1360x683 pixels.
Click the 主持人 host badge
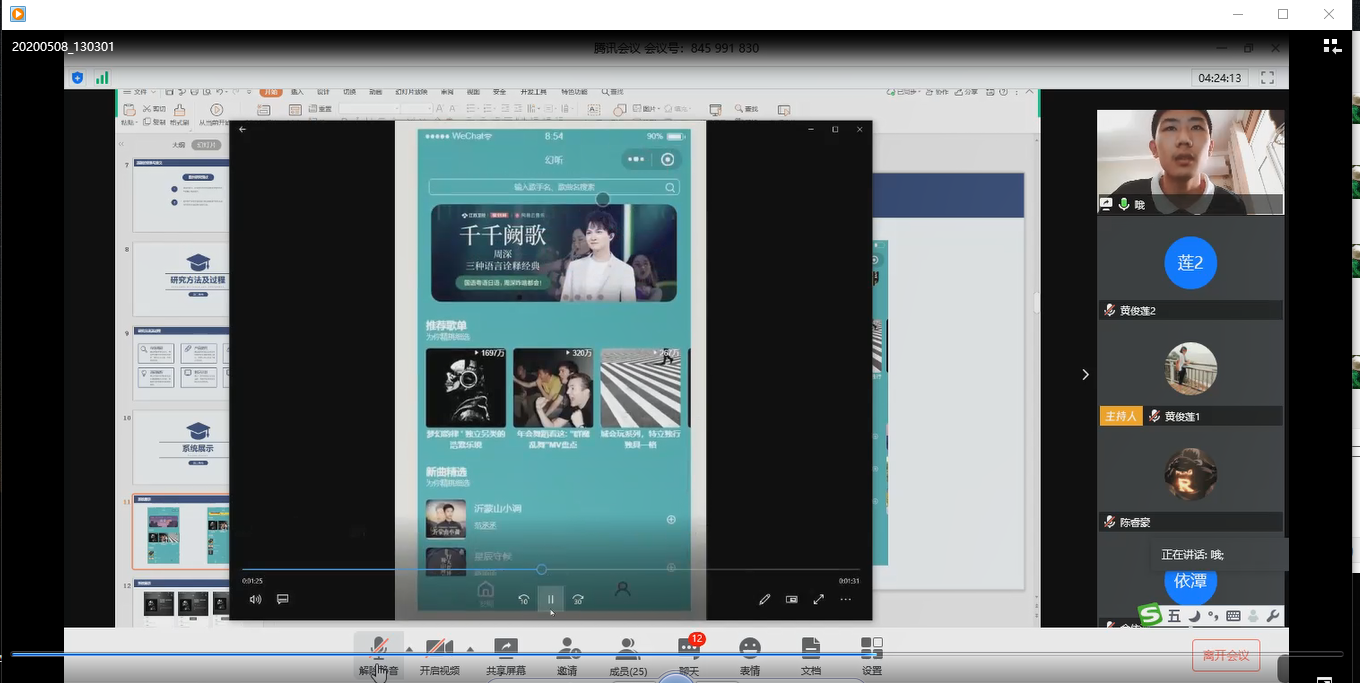tap(1121, 416)
